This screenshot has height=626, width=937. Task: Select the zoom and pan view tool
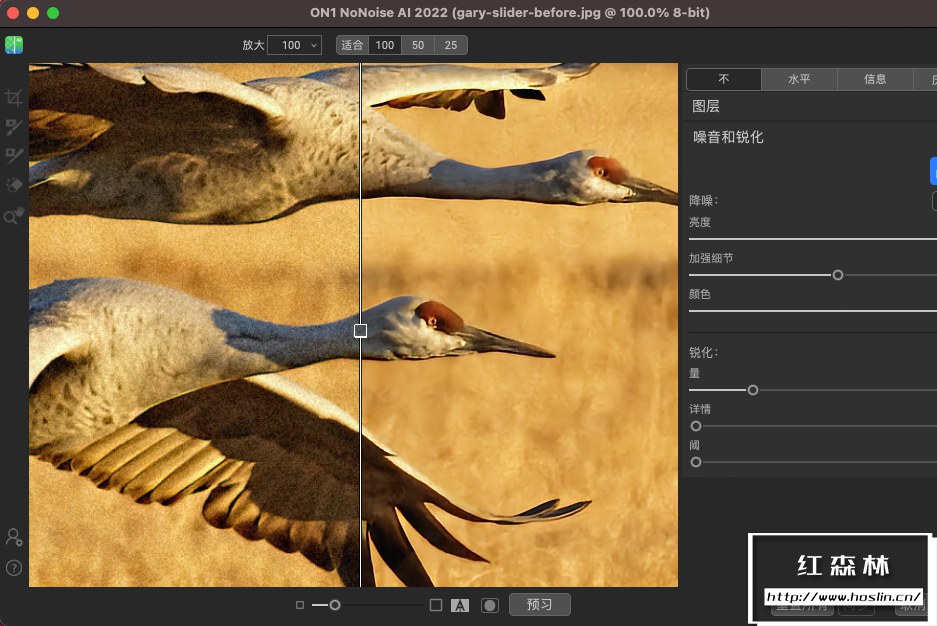(x=14, y=216)
